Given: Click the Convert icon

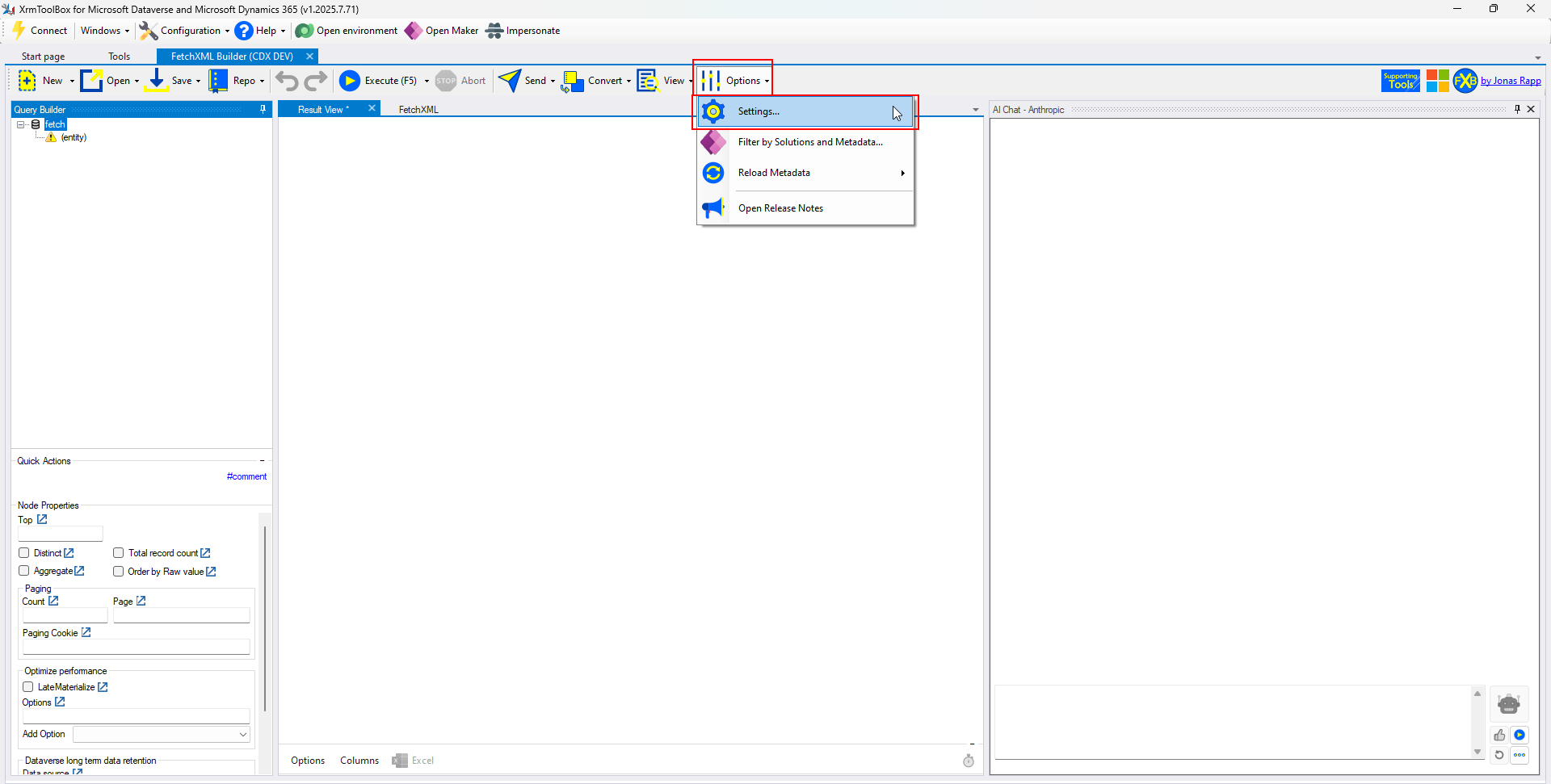Looking at the screenshot, I should pyautogui.click(x=573, y=81).
